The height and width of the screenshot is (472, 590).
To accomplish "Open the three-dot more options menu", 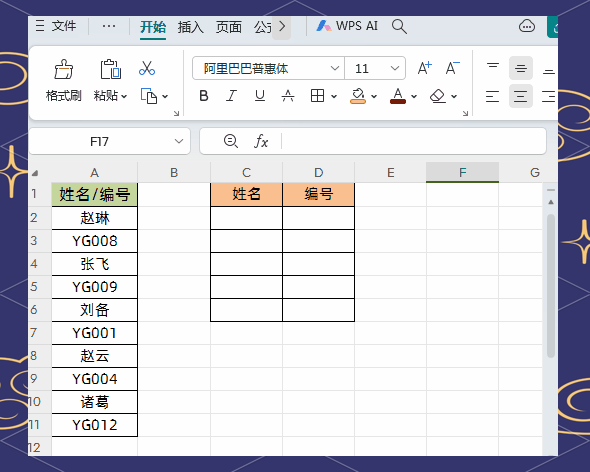I will tap(109, 26).
